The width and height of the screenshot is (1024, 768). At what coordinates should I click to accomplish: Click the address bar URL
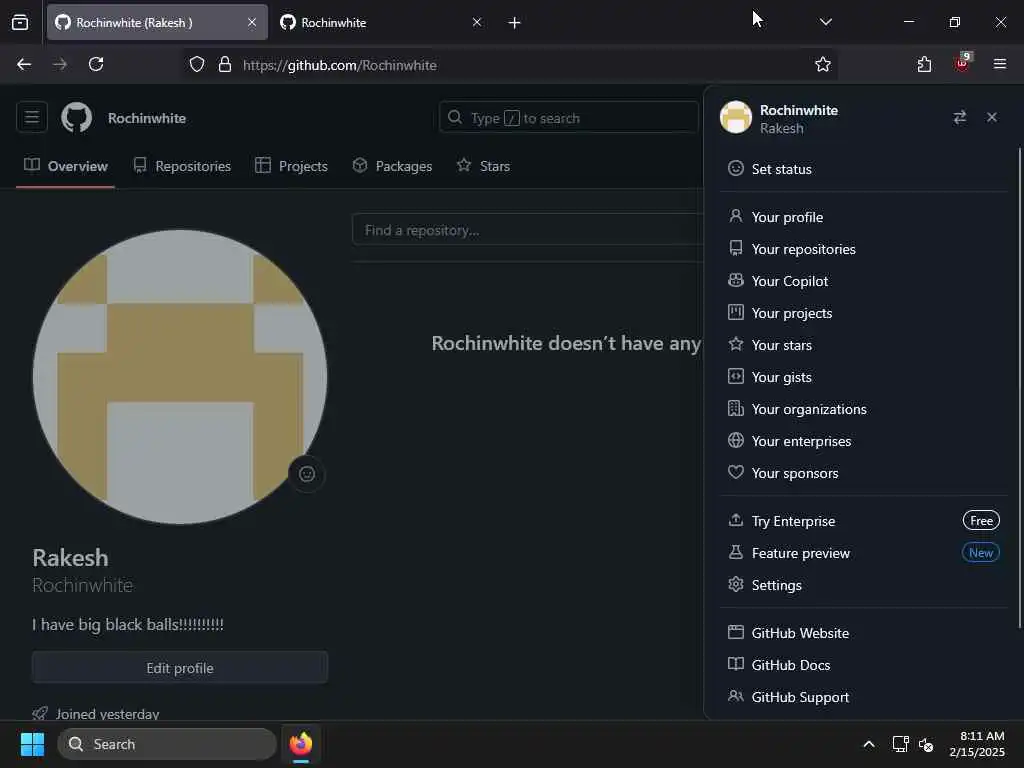(x=340, y=65)
